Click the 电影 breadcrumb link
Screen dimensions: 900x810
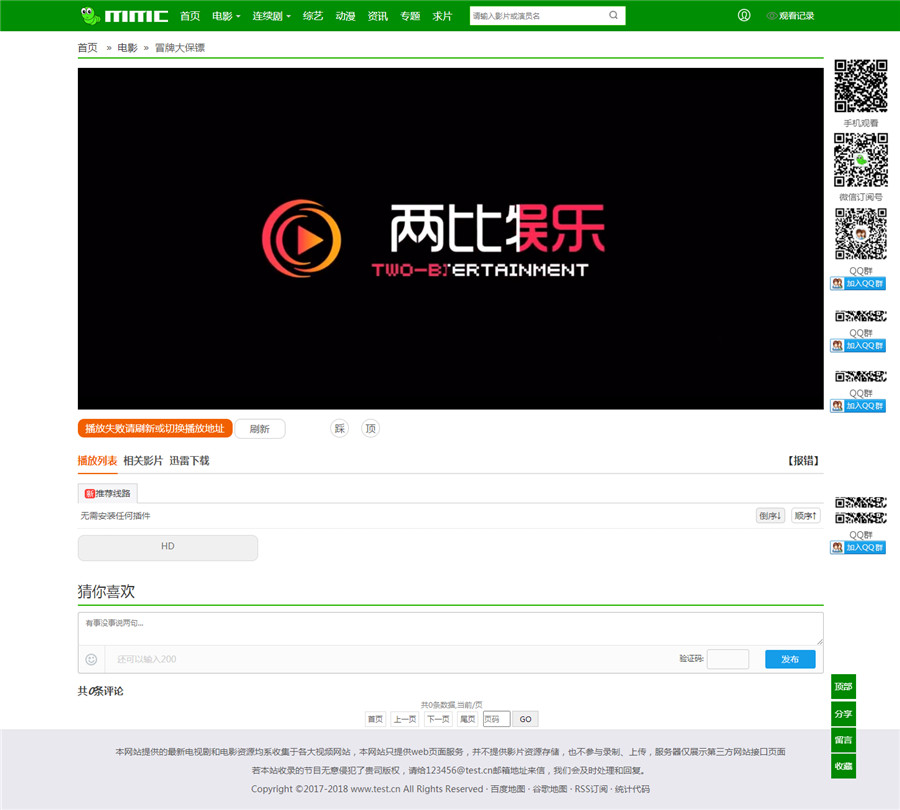[127, 48]
